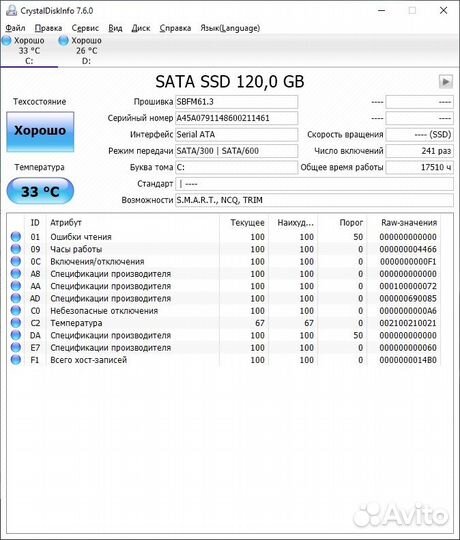Screen dimensions: 460x540
Task: Click status orb in row DA
Action: (15, 335)
